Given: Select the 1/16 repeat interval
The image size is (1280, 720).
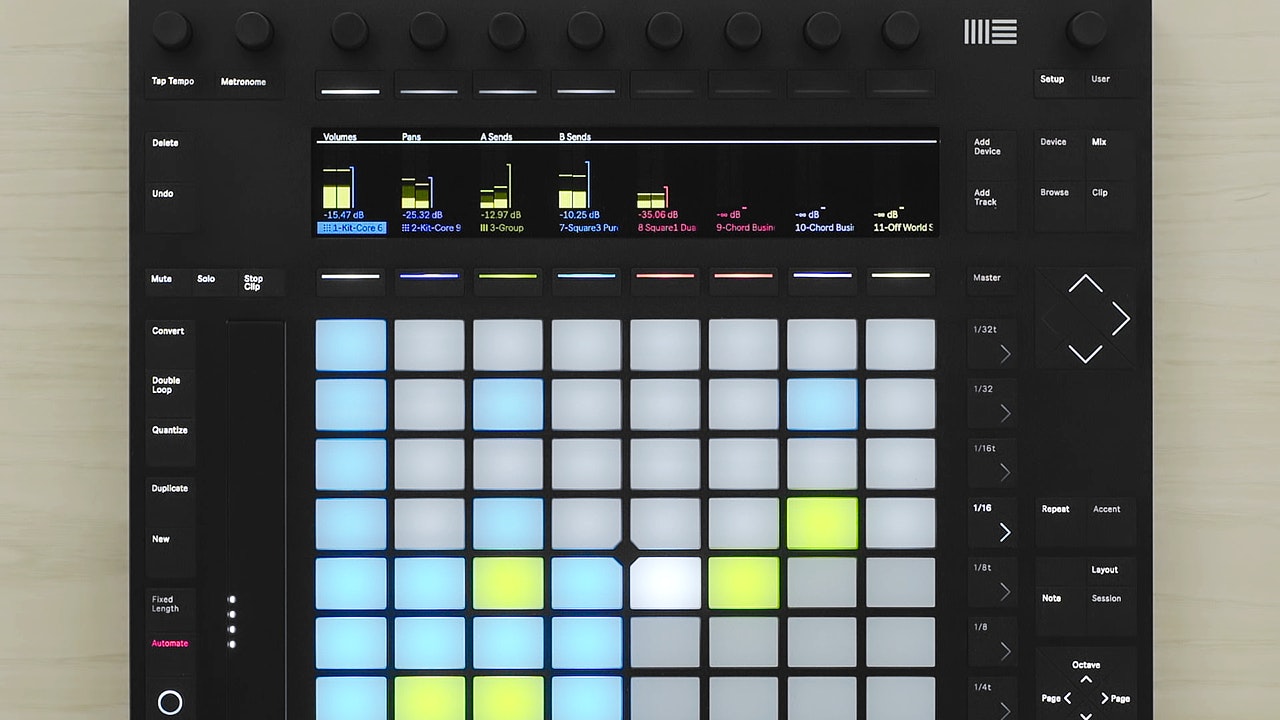Looking at the screenshot, I should [x=992, y=522].
